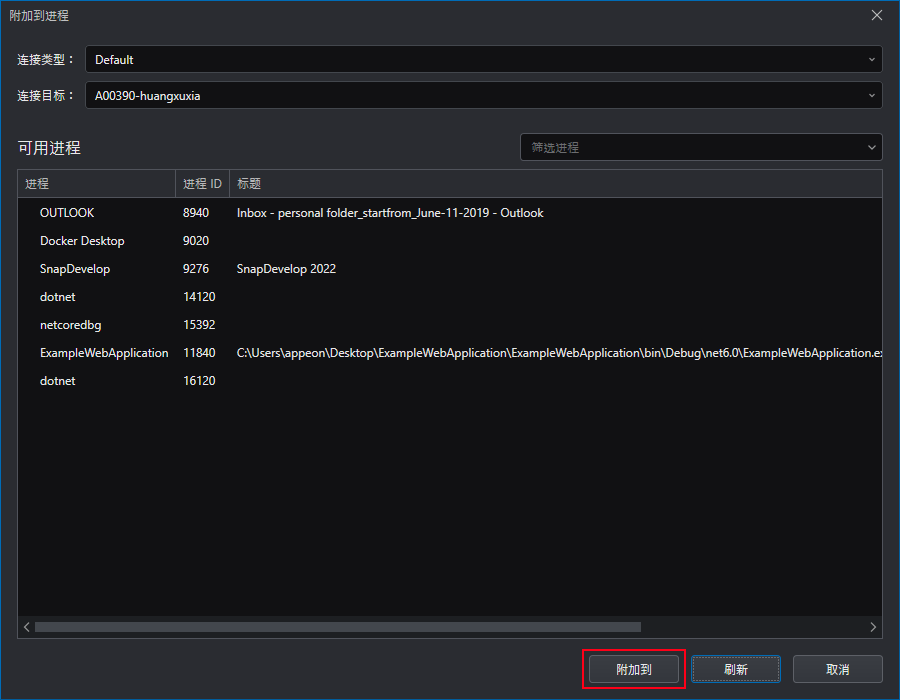This screenshot has height=700, width=900.
Task: Select the OUTLOOK process row
Action: pyautogui.click(x=450, y=213)
